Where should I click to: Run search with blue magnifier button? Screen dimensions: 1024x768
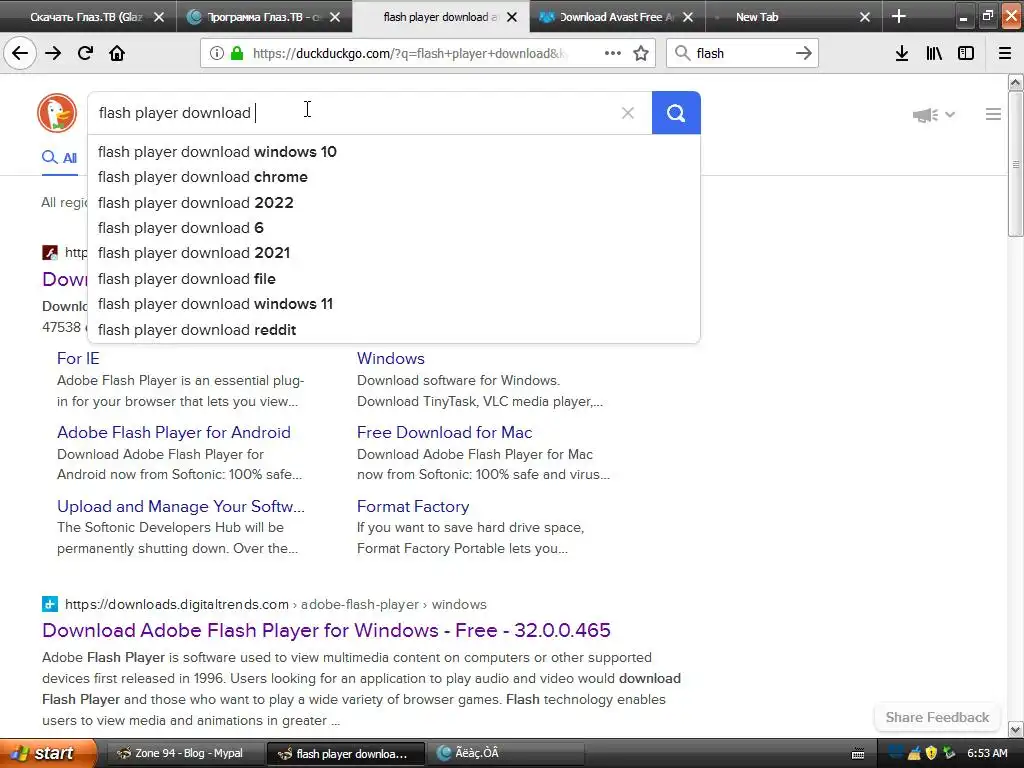point(676,113)
